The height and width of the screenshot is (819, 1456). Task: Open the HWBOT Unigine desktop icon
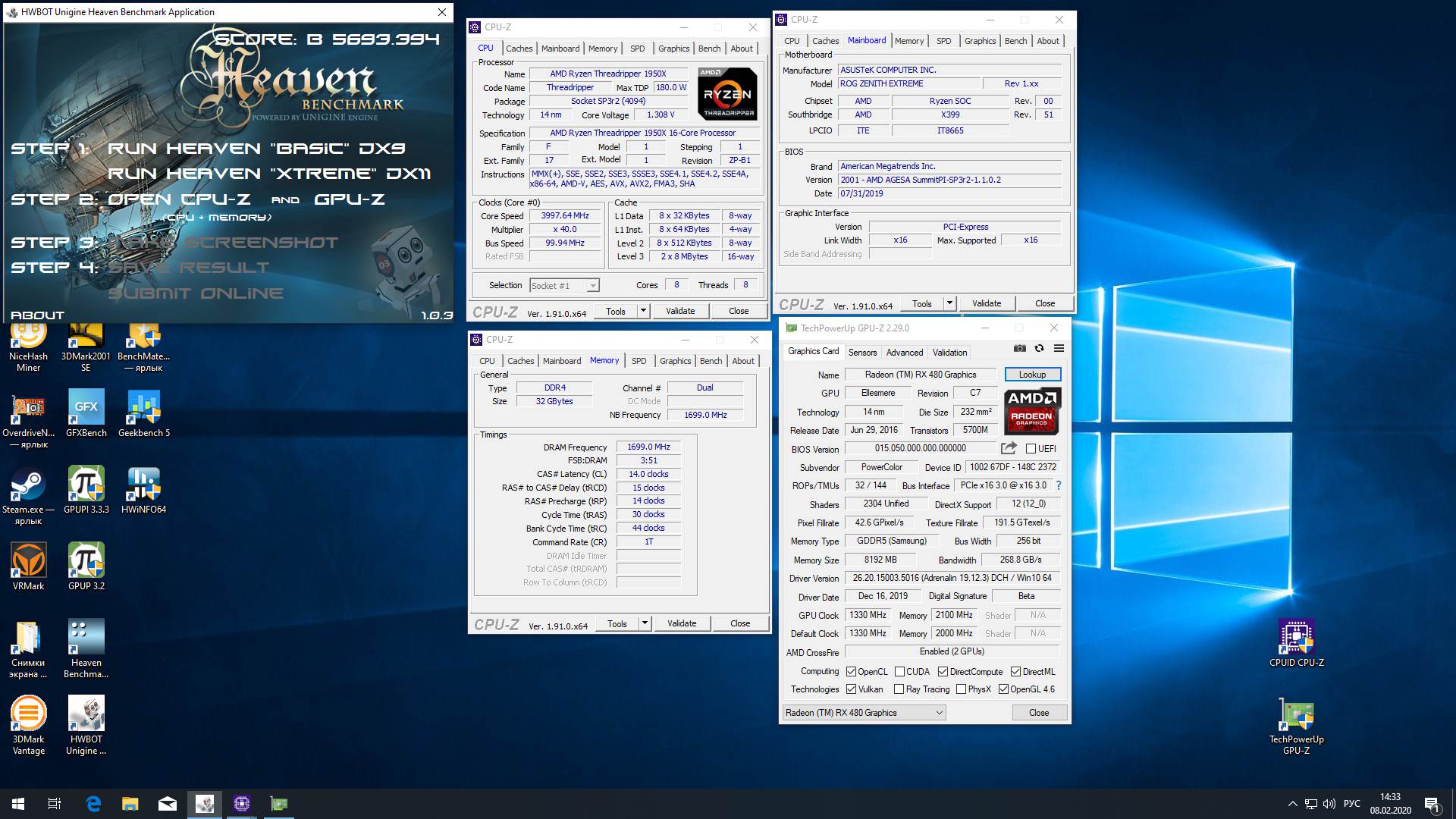click(x=86, y=726)
